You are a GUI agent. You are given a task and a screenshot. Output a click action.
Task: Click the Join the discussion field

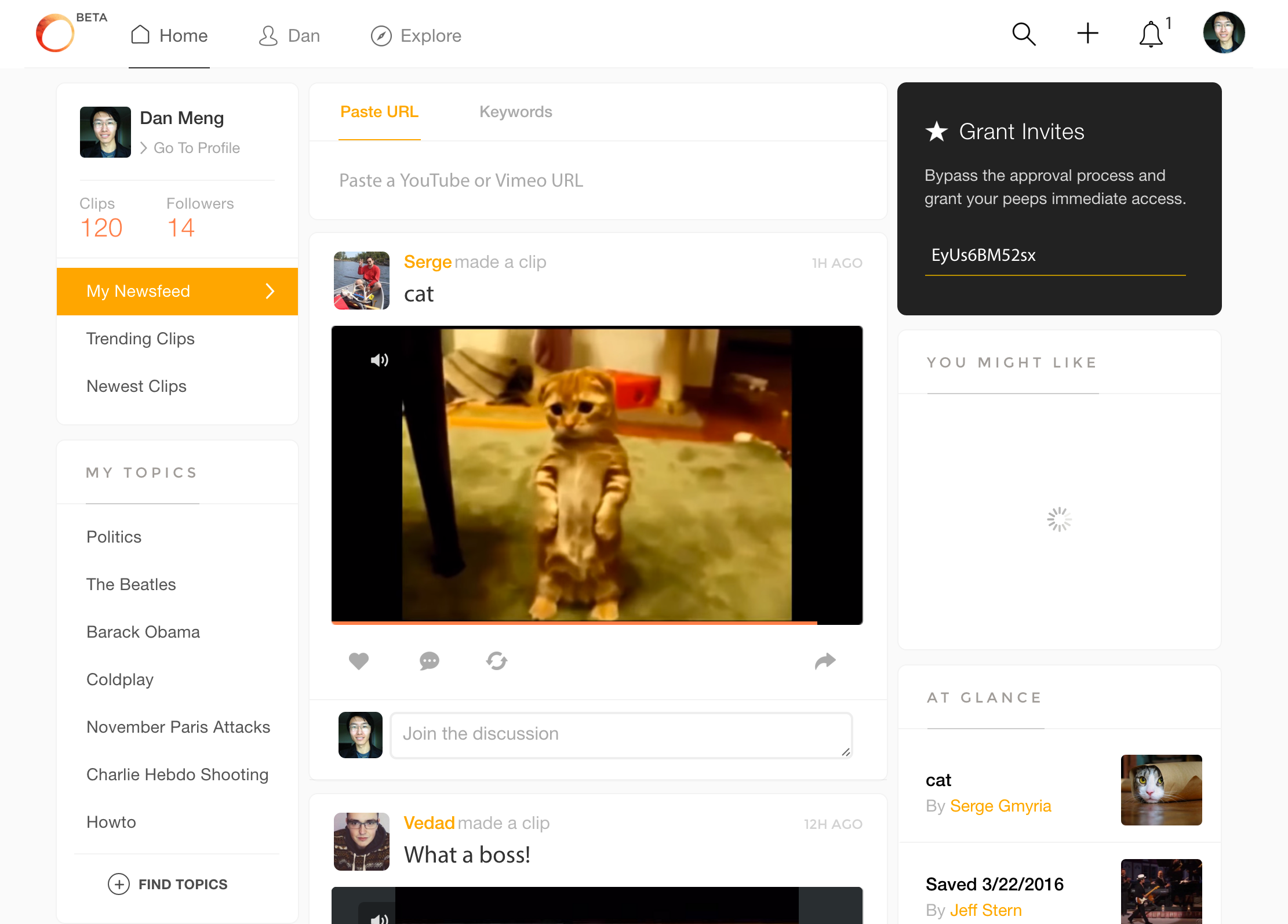click(x=620, y=734)
